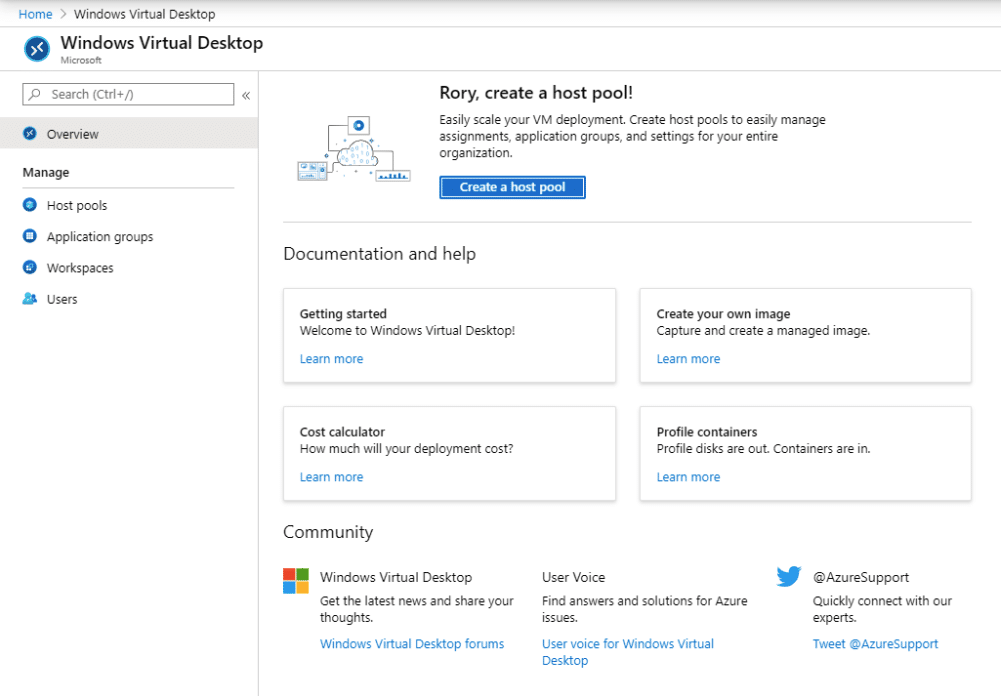The width and height of the screenshot is (1001, 696).
Task: Click the User Voice community title
Action: (573, 577)
